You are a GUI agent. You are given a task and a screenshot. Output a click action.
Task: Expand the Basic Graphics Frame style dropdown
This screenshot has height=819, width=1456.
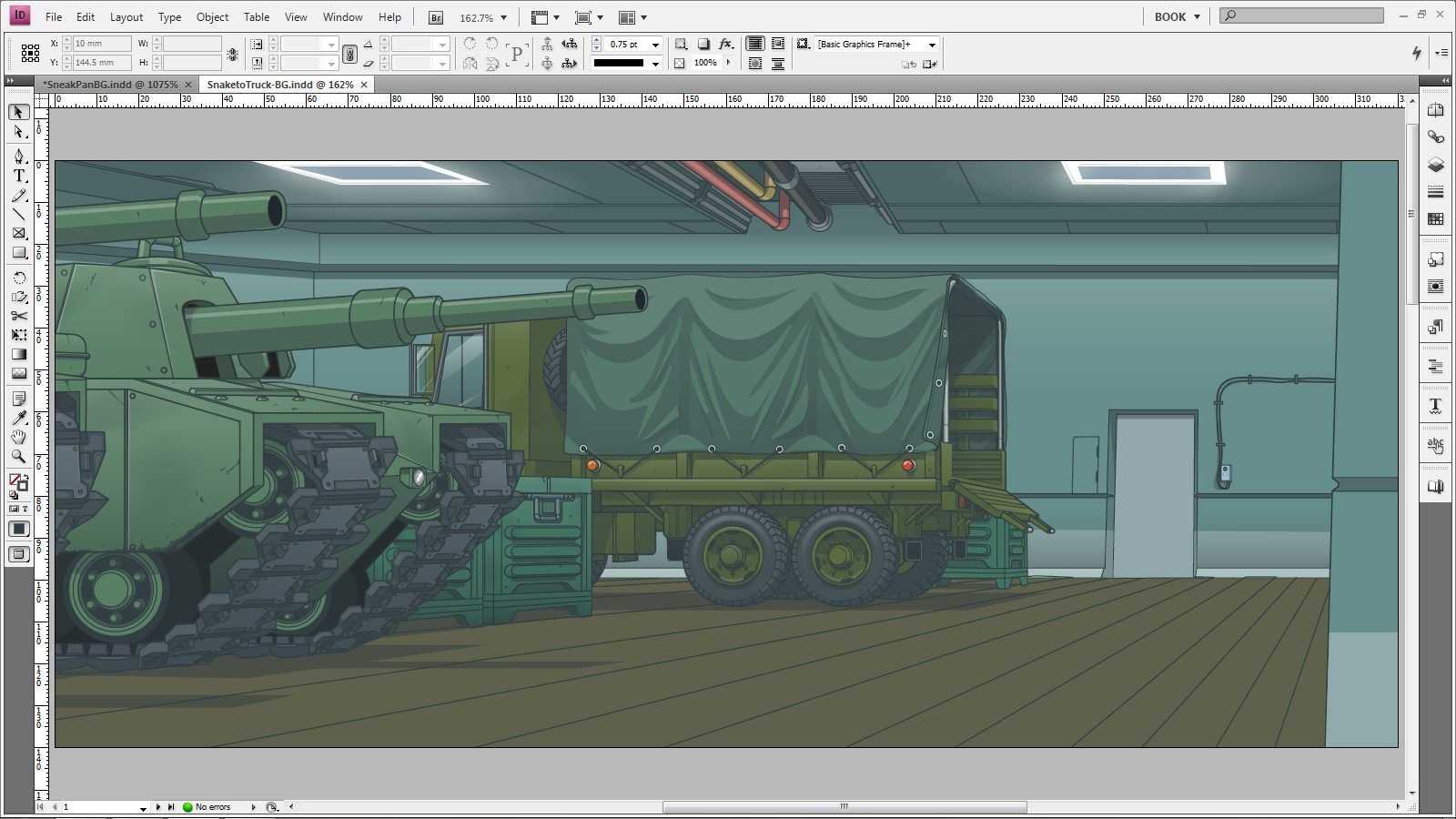[x=932, y=45]
